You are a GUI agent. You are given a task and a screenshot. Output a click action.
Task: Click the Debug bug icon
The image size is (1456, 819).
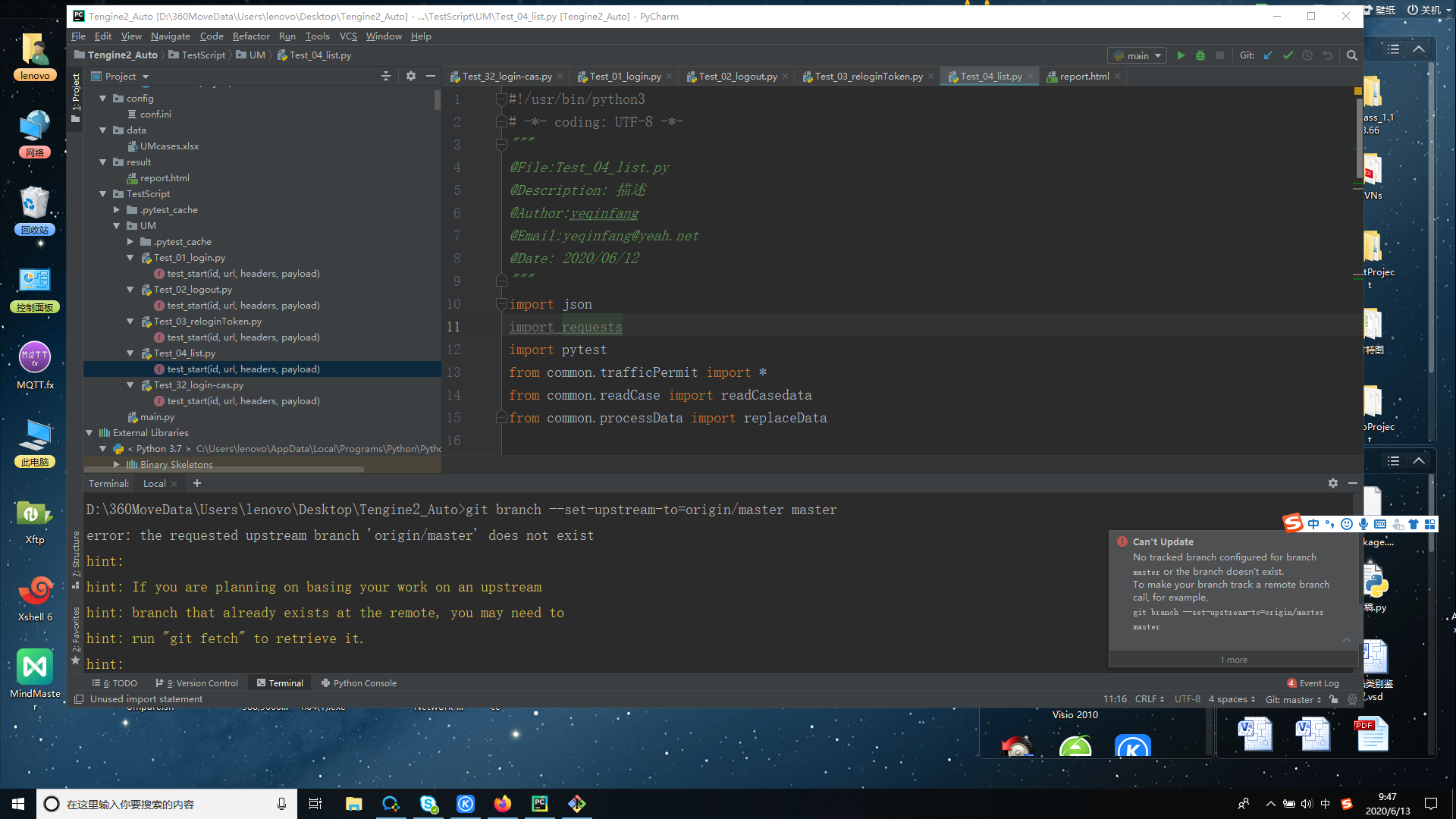tap(1200, 55)
